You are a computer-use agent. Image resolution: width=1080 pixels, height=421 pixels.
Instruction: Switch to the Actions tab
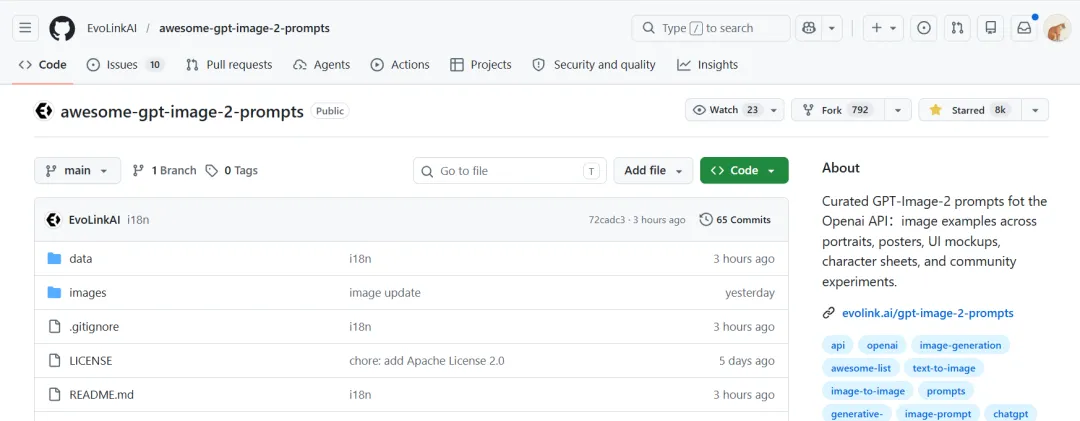point(400,65)
